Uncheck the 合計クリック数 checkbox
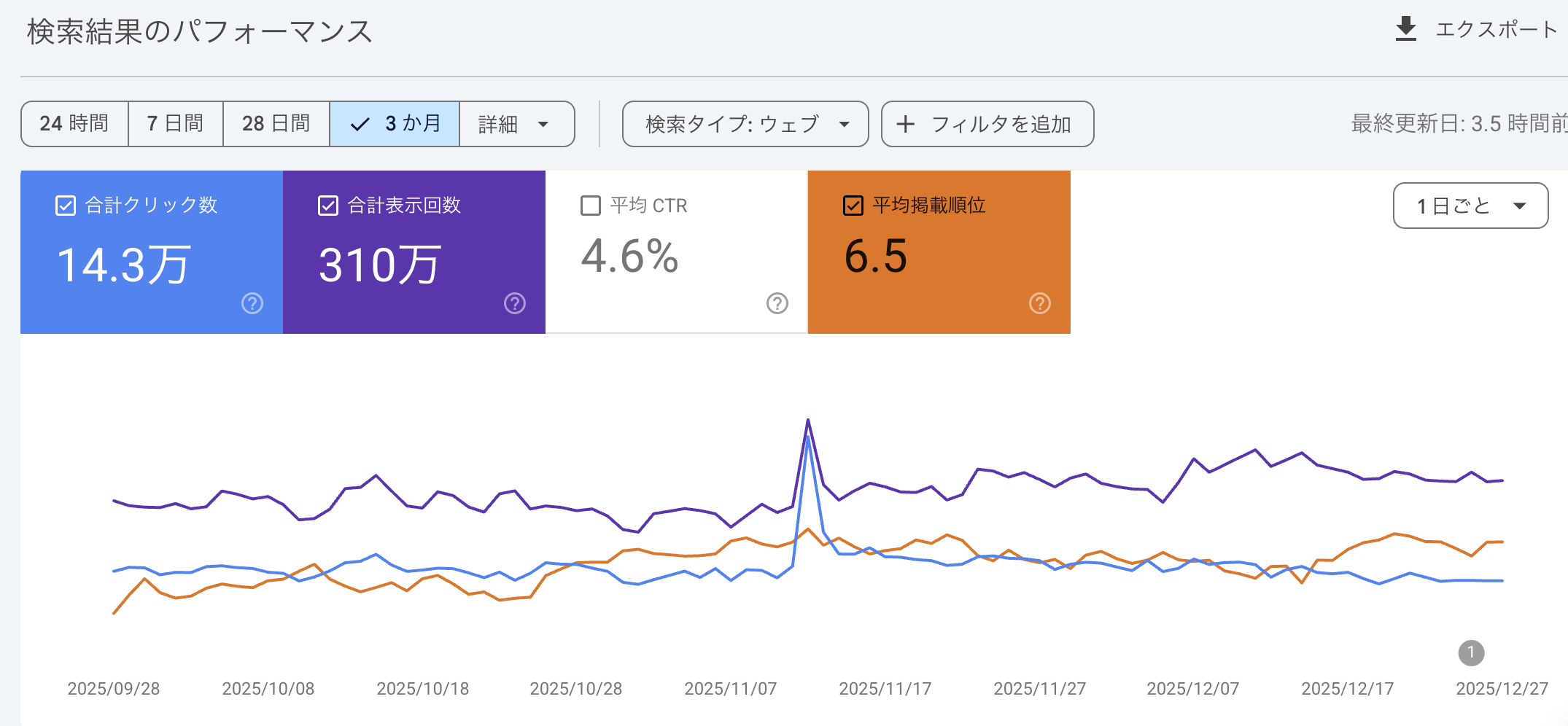Image resolution: width=1568 pixels, height=726 pixels. pos(66,206)
